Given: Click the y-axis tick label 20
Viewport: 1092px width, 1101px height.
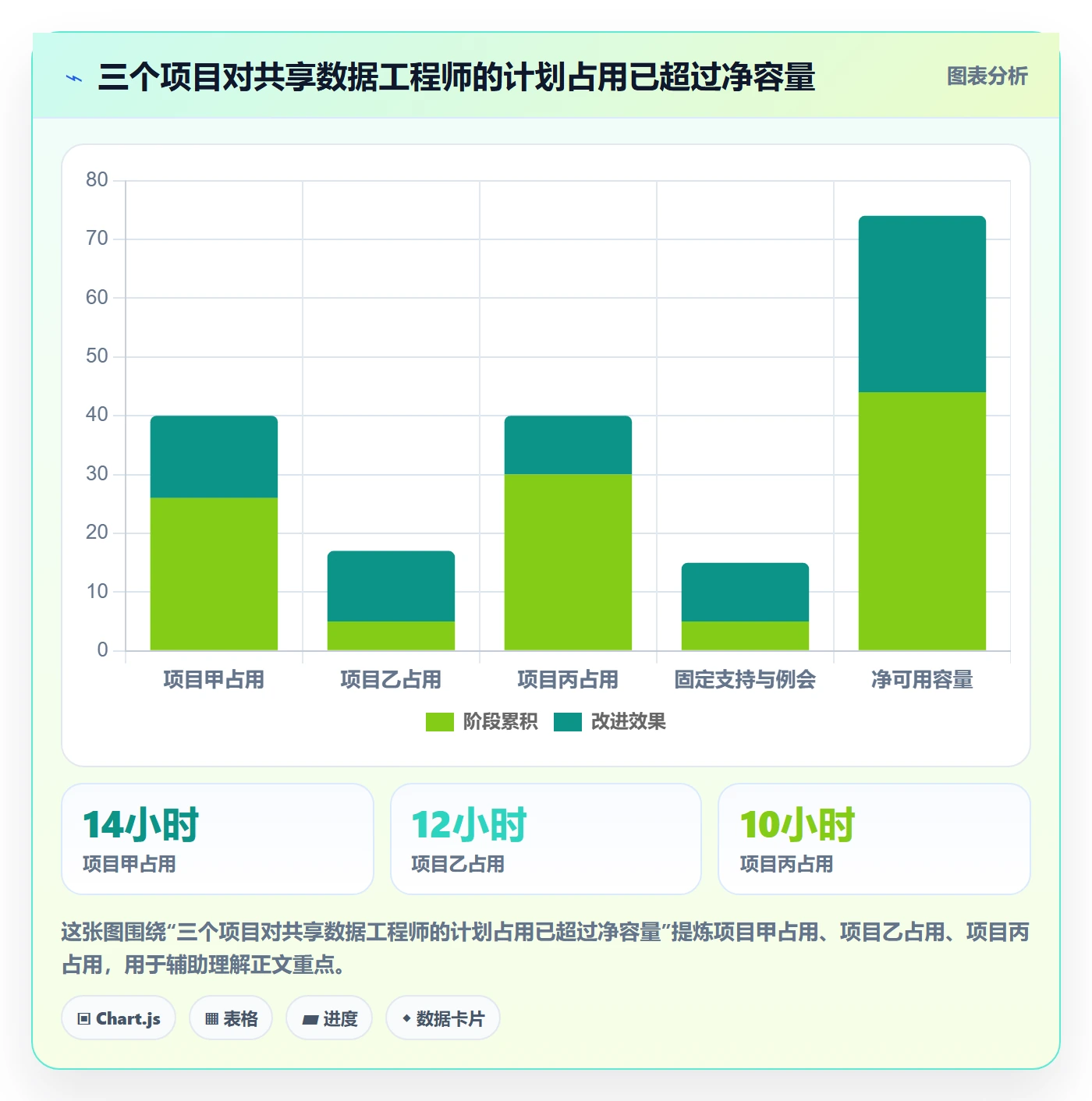Looking at the screenshot, I should (x=97, y=533).
